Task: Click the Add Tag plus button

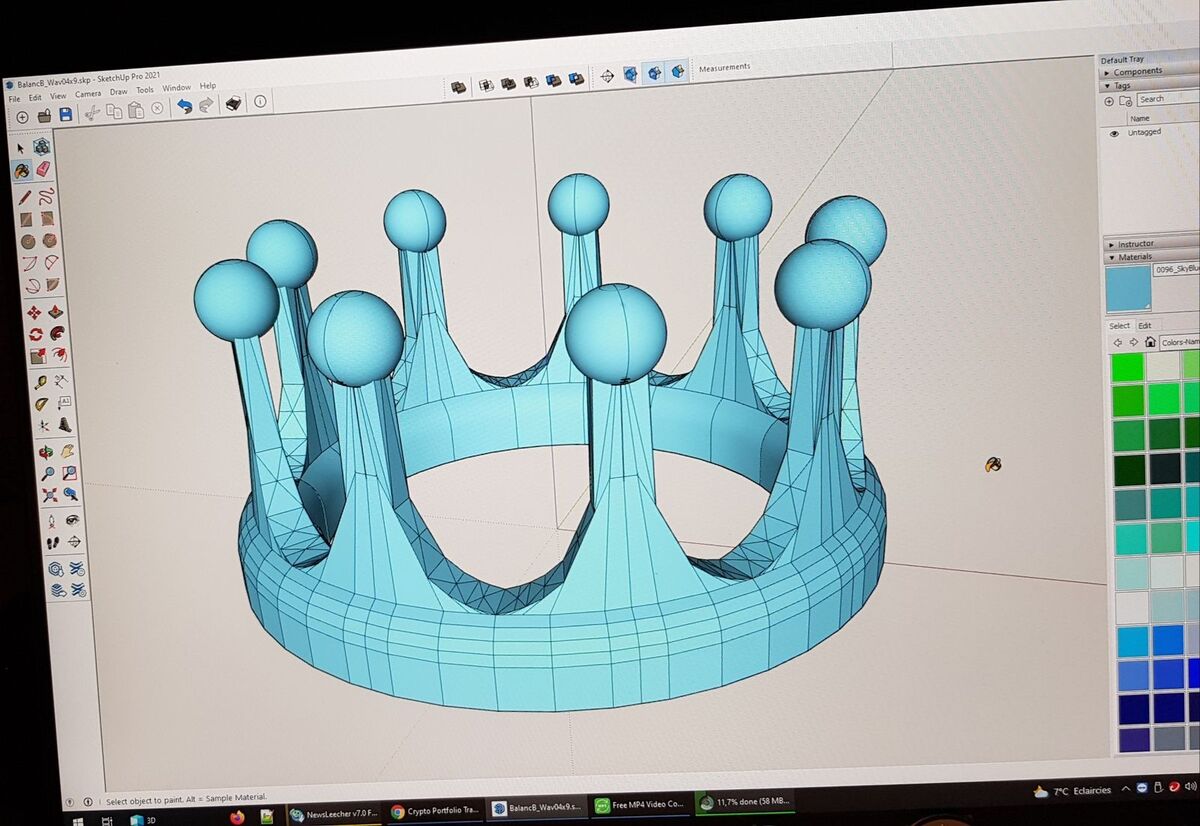Action: pyautogui.click(x=1108, y=100)
